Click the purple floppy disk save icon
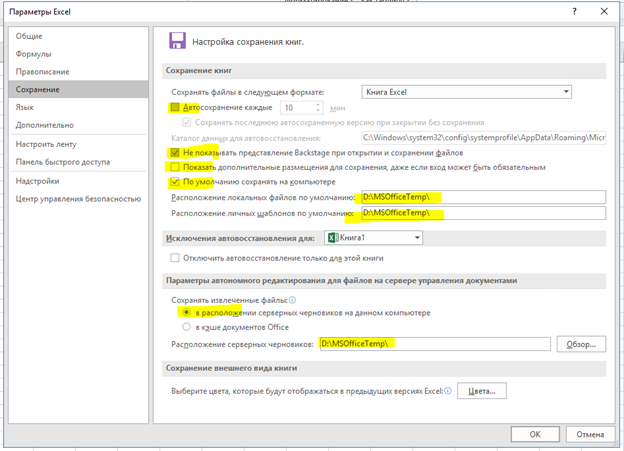 177,41
